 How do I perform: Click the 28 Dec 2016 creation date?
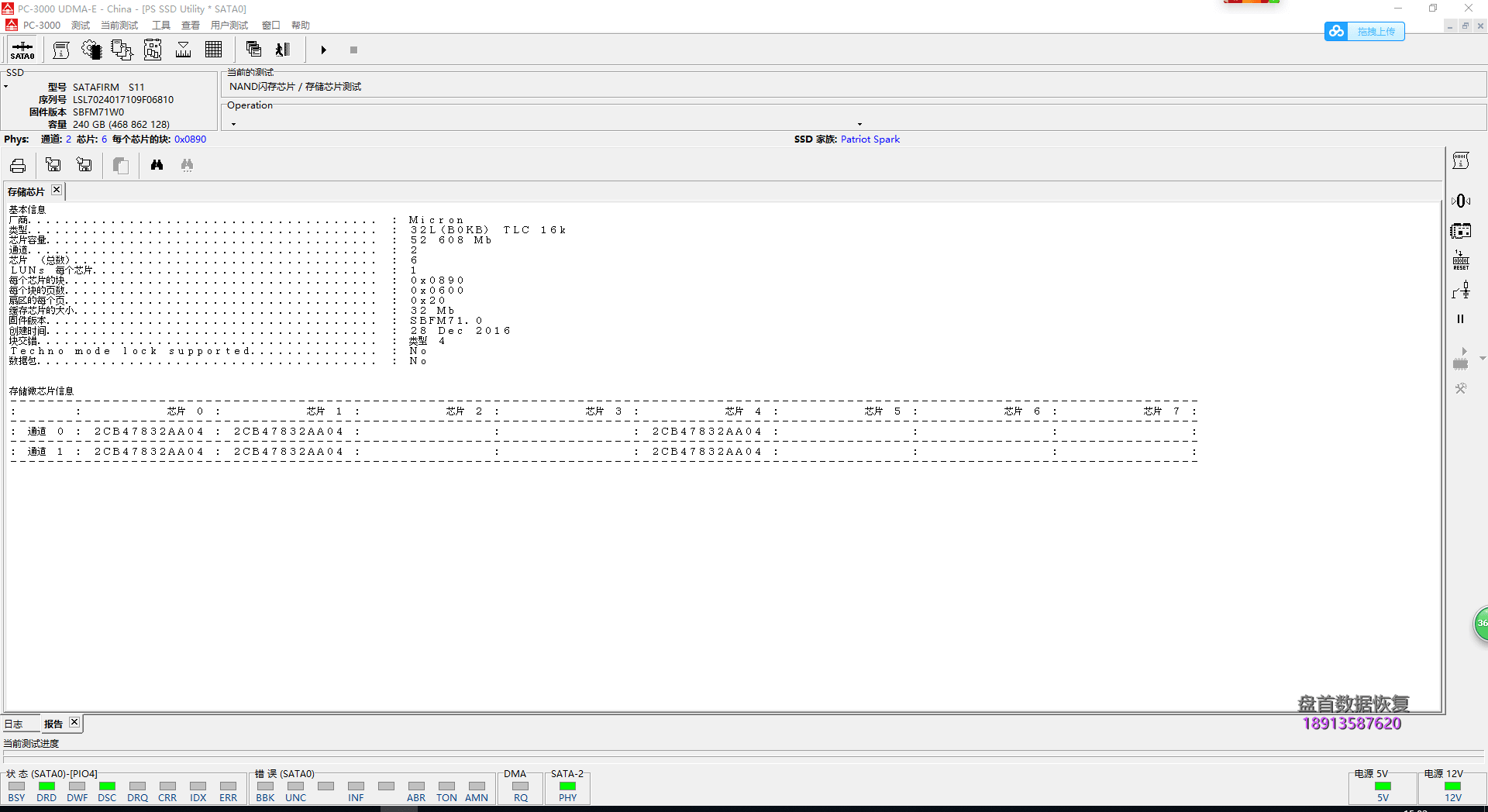tap(460, 331)
